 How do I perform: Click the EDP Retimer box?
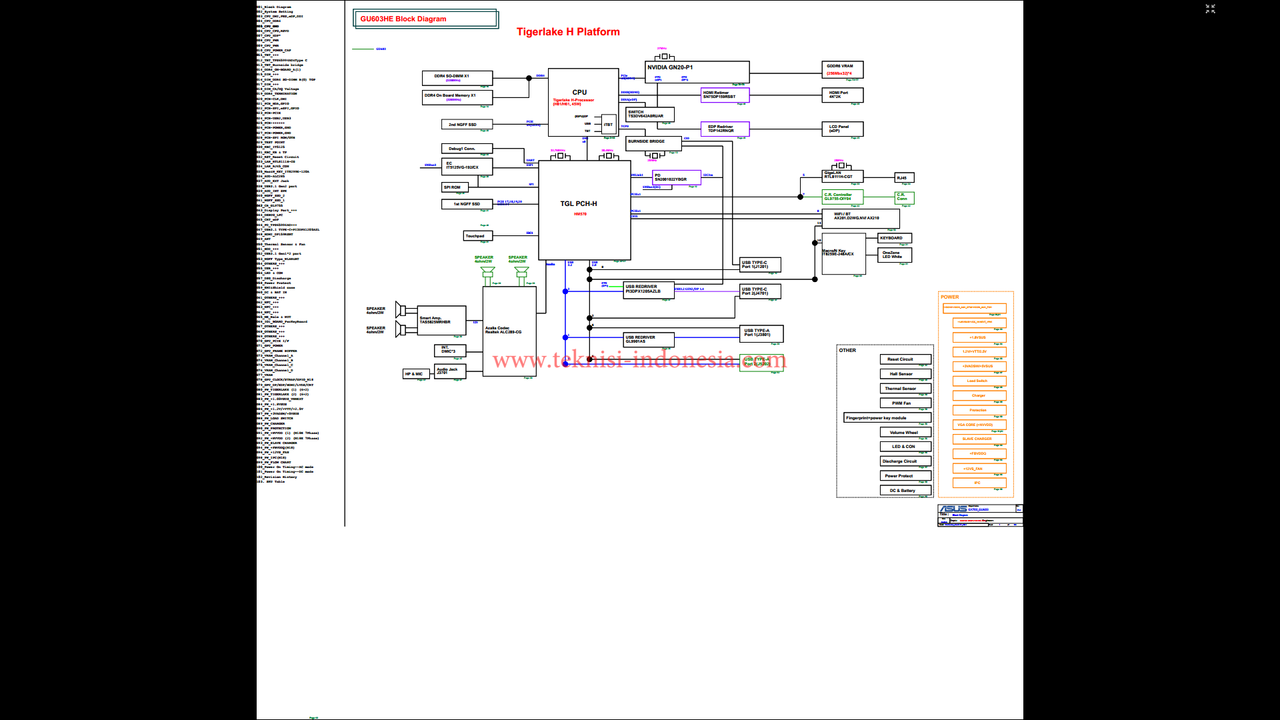click(725, 129)
